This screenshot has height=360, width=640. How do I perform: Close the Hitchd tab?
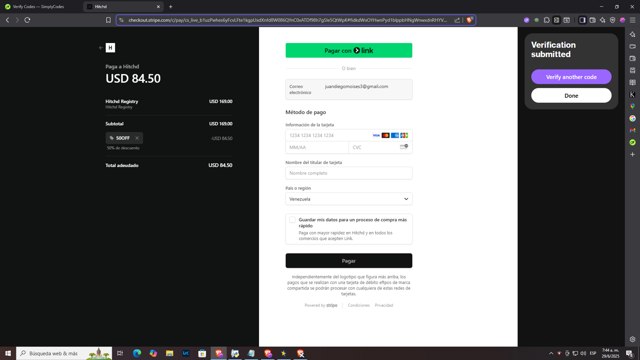point(158,7)
